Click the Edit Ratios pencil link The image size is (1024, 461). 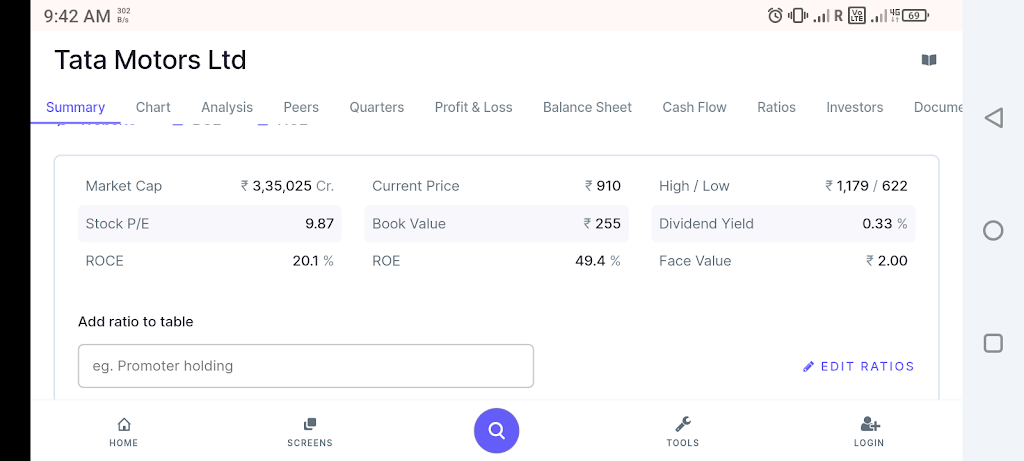click(858, 366)
